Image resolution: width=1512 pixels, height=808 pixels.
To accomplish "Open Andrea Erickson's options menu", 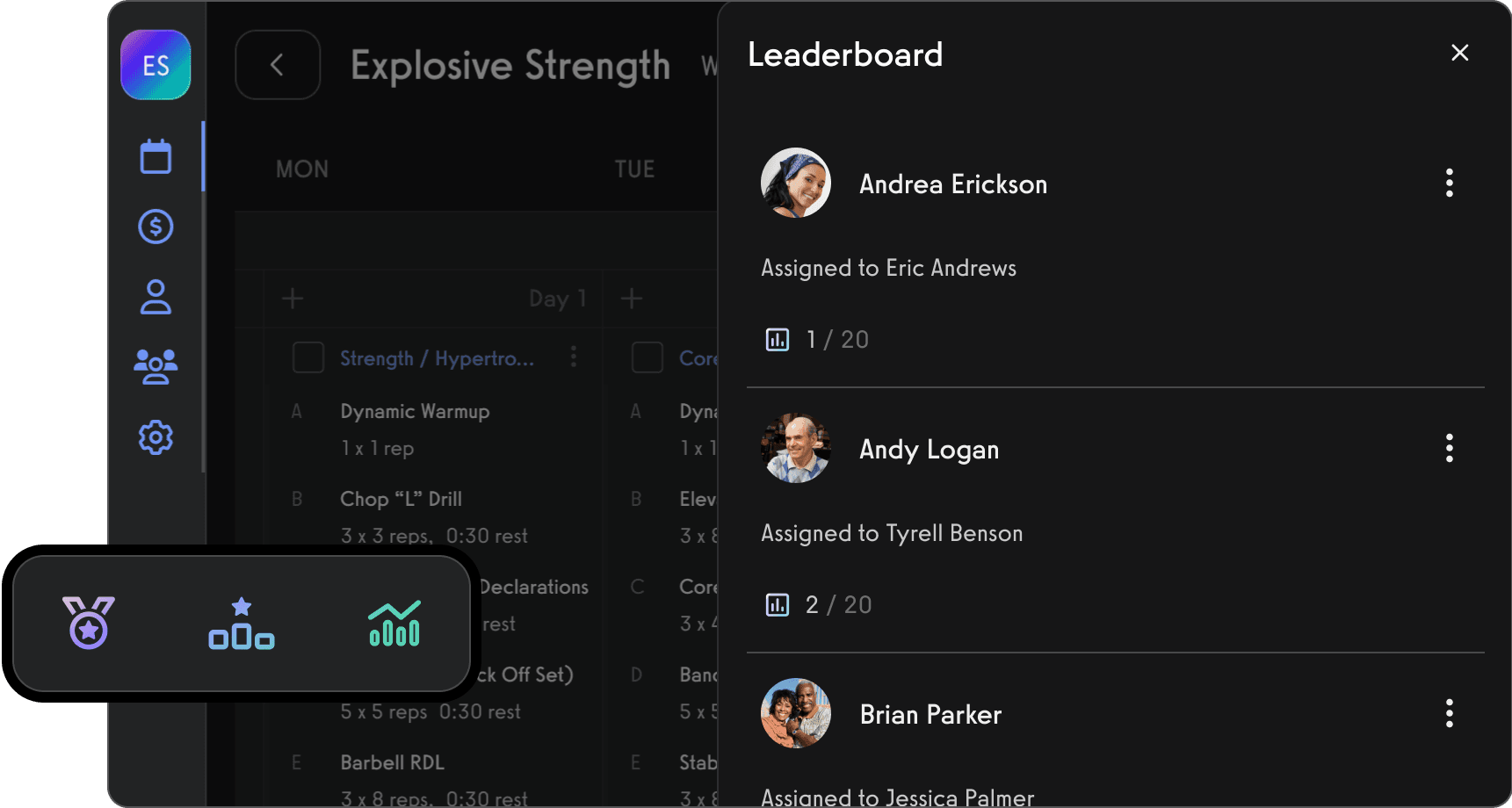I will coord(1449,183).
